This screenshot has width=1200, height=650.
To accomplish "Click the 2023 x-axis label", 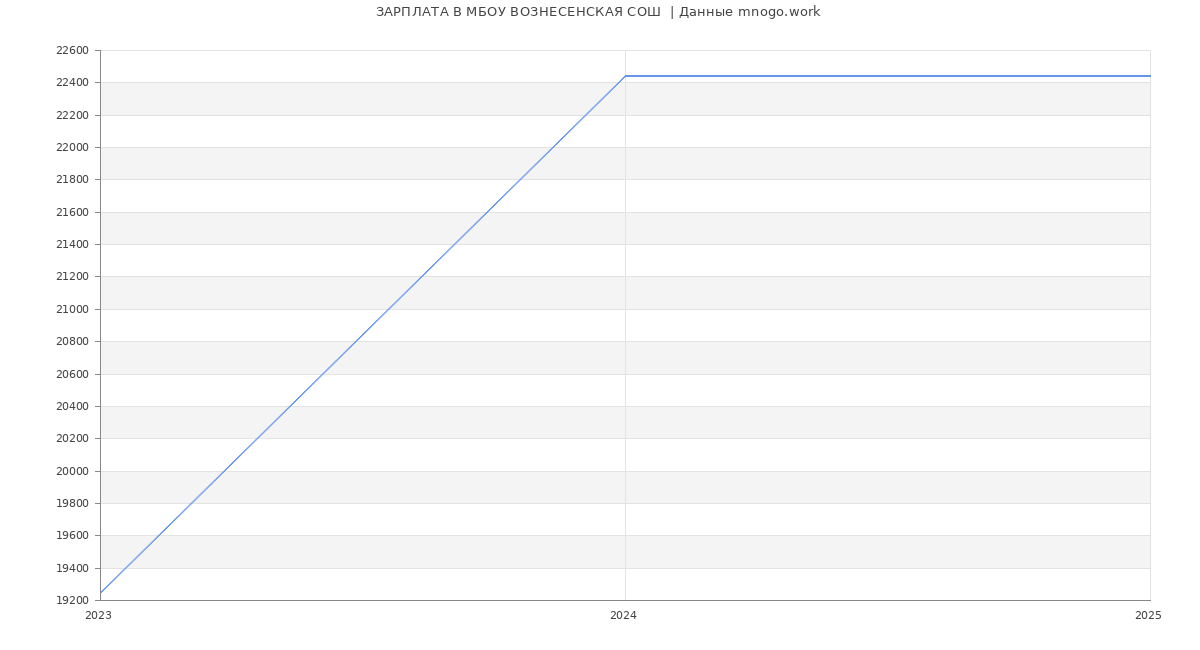I will (x=98, y=616).
